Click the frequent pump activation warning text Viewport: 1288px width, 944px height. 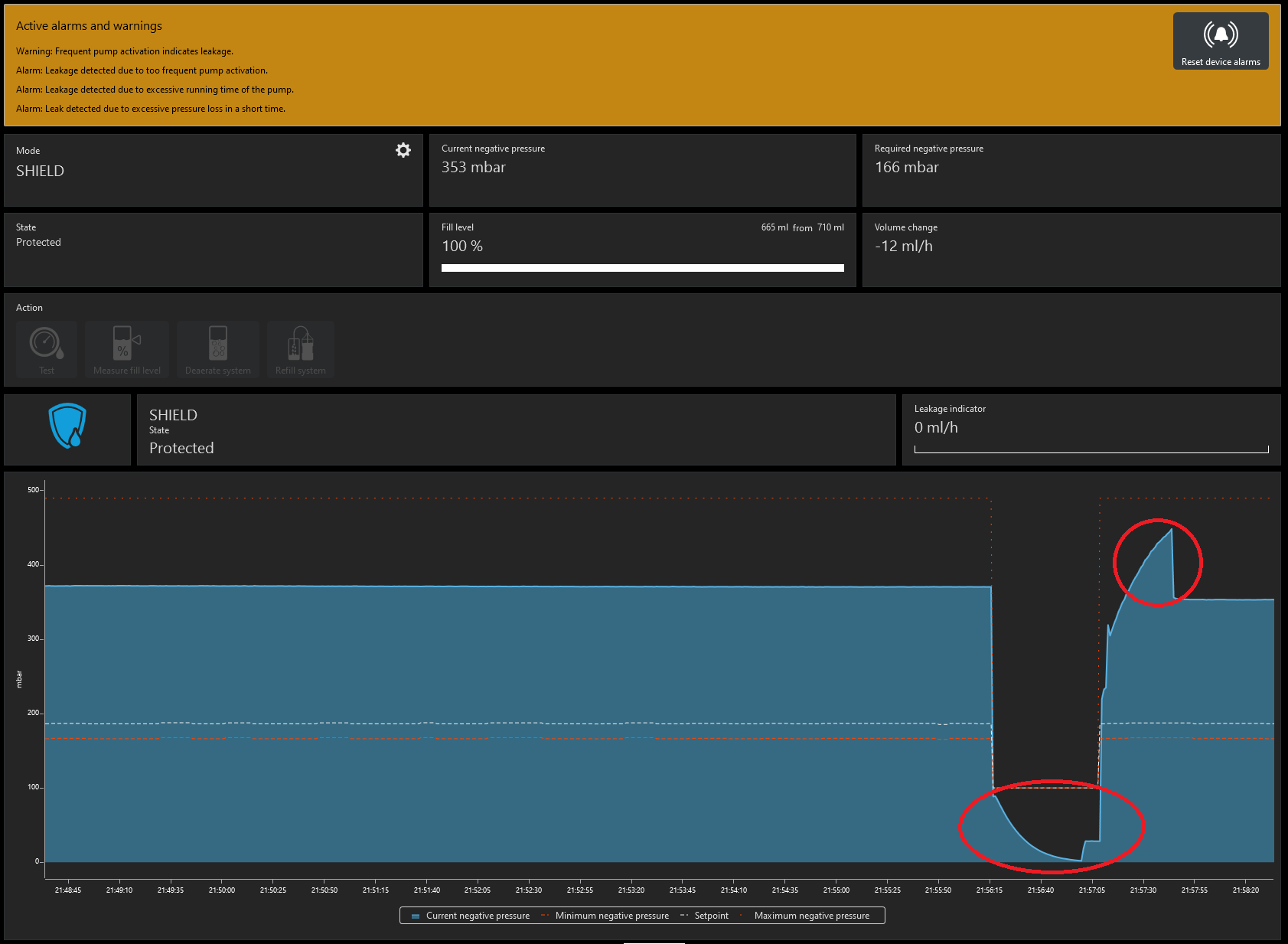coord(125,51)
